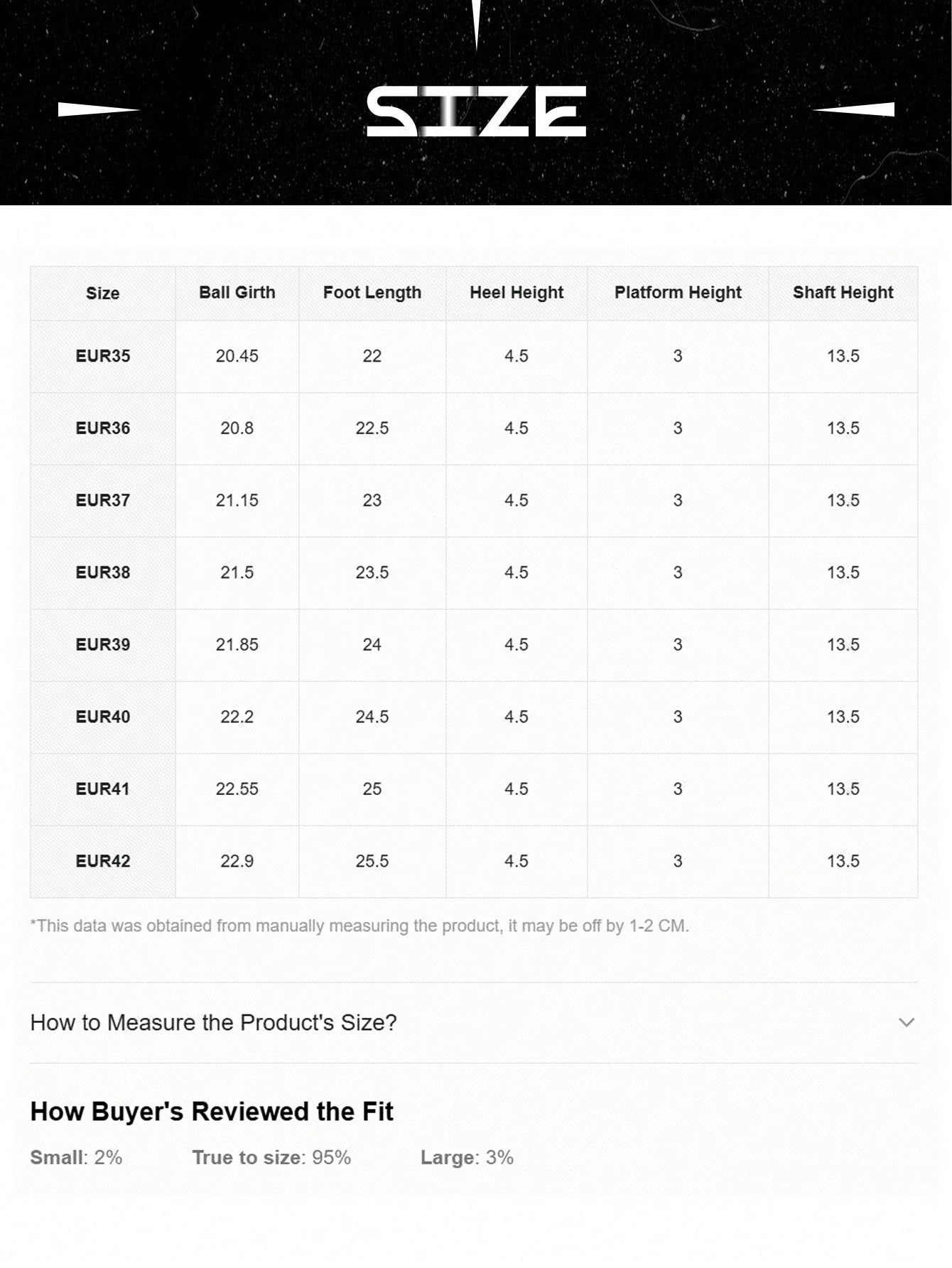The height and width of the screenshot is (1268, 952).
Task: Click the manual measurement disclaimer note
Action: point(359,926)
